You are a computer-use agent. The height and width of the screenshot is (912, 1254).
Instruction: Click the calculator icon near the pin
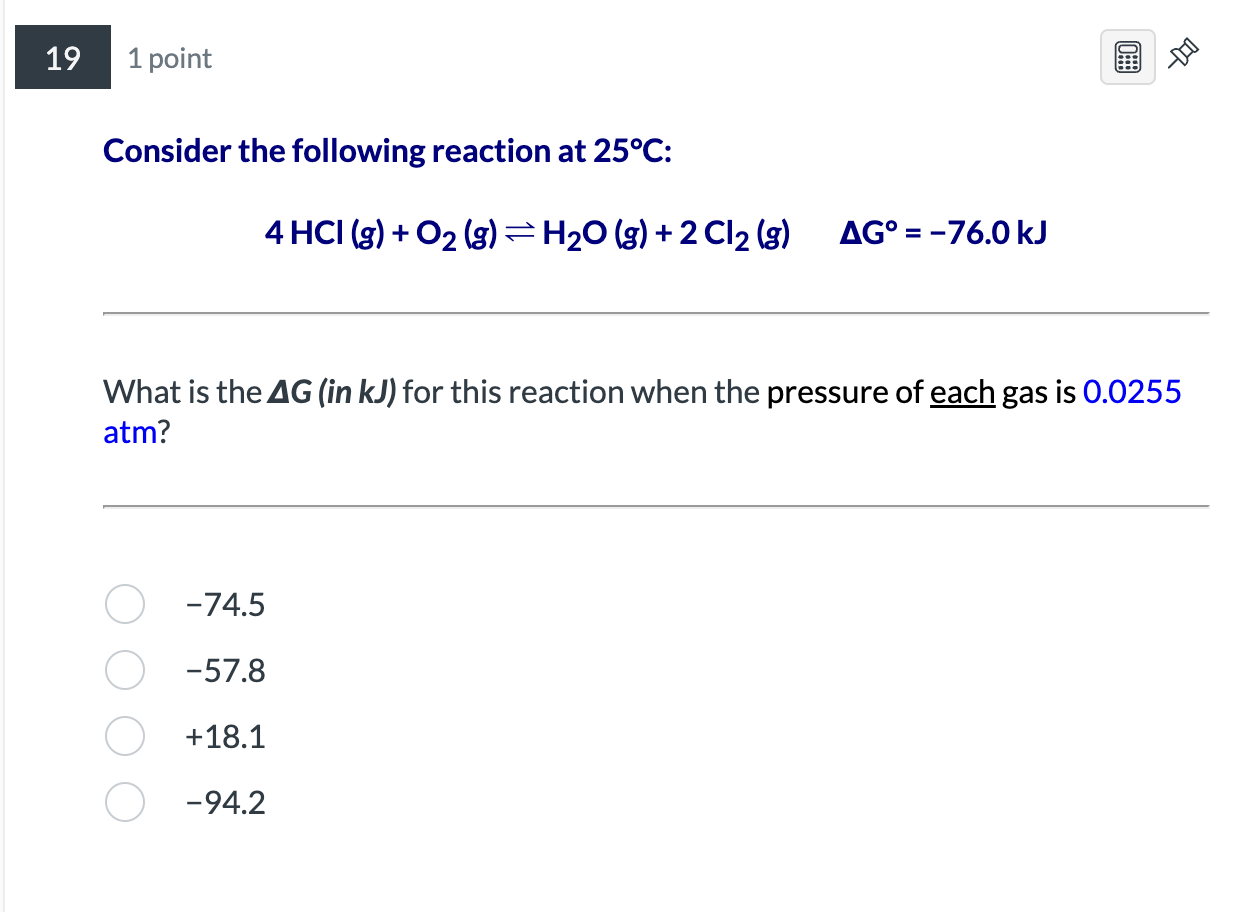coord(1126,56)
